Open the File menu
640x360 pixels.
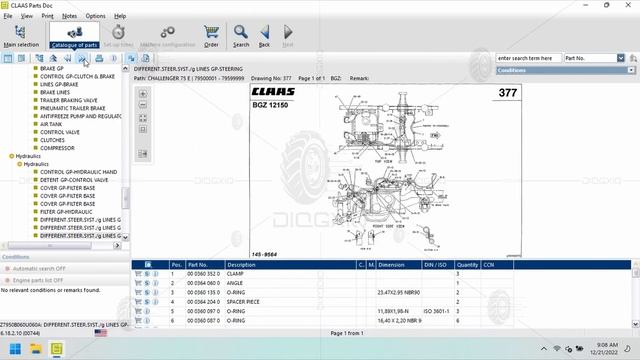click(x=8, y=16)
